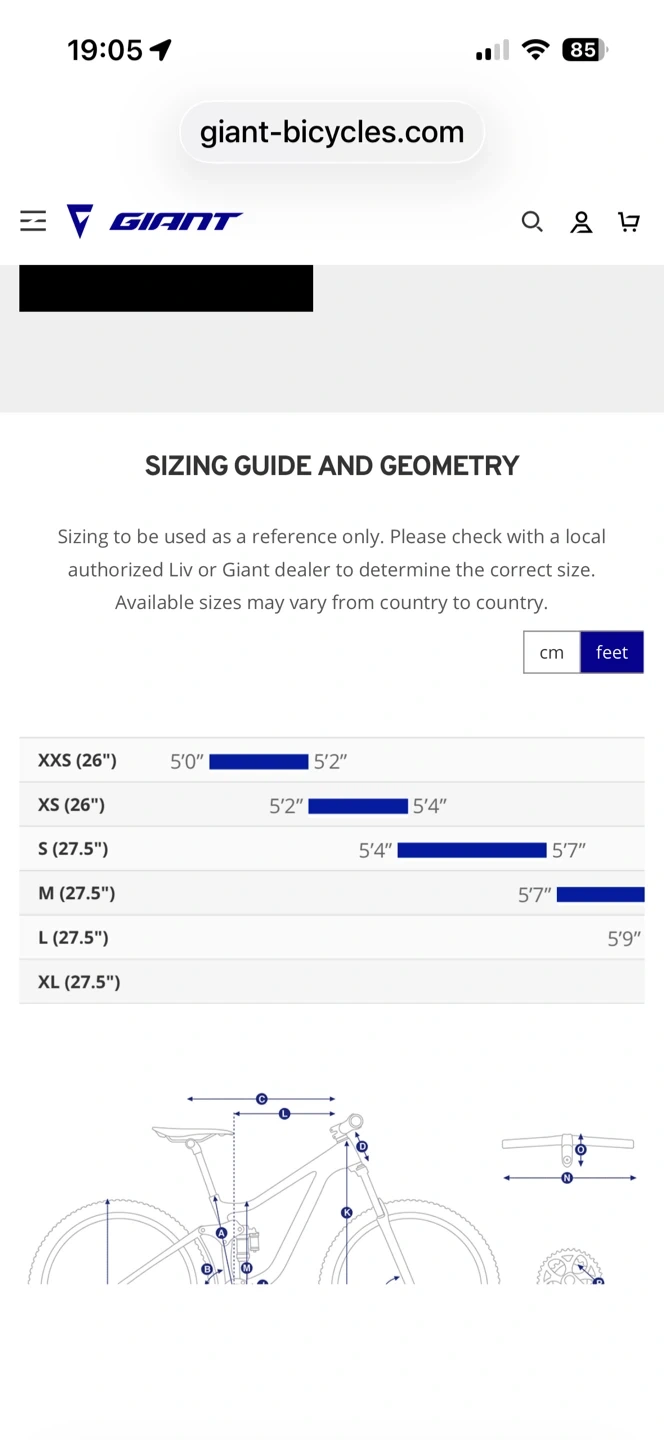This screenshot has width=664, height=1440.
Task: Tap the giant-bicycles.com address bar
Action: pyautogui.click(x=332, y=132)
